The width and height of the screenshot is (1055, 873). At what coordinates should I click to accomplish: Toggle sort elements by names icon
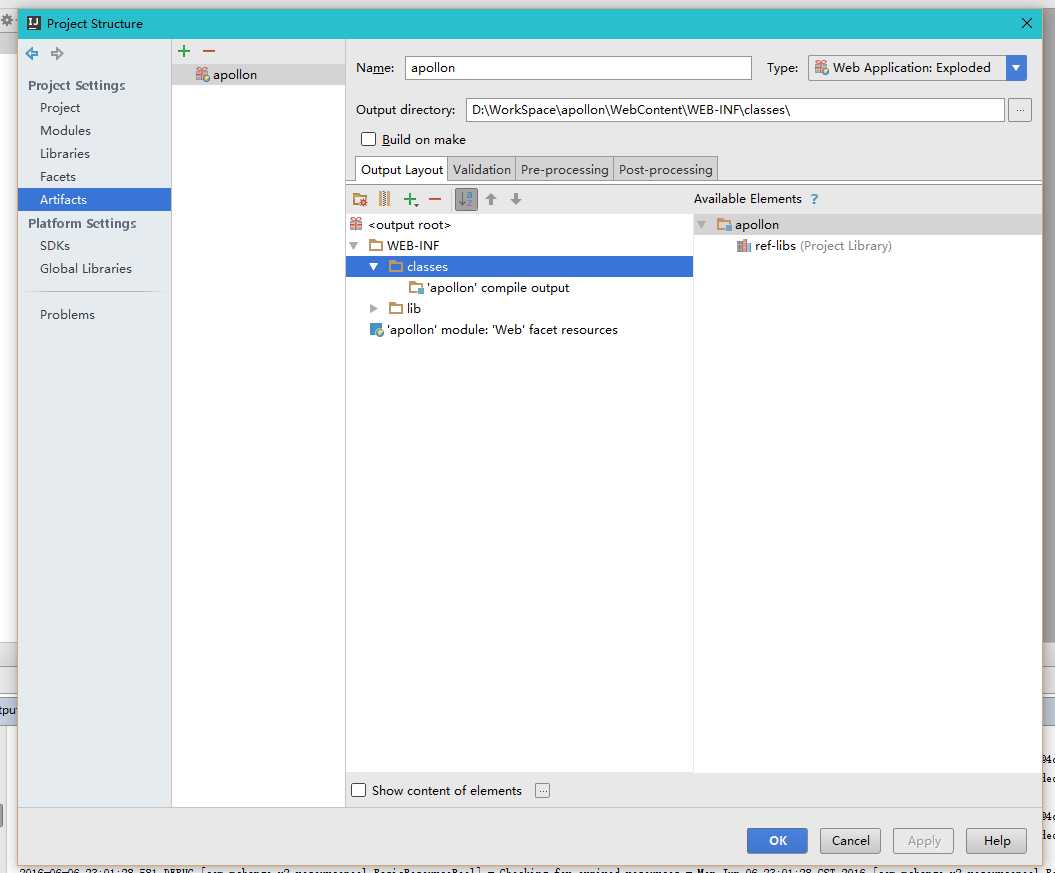click(x=466, y=199)
